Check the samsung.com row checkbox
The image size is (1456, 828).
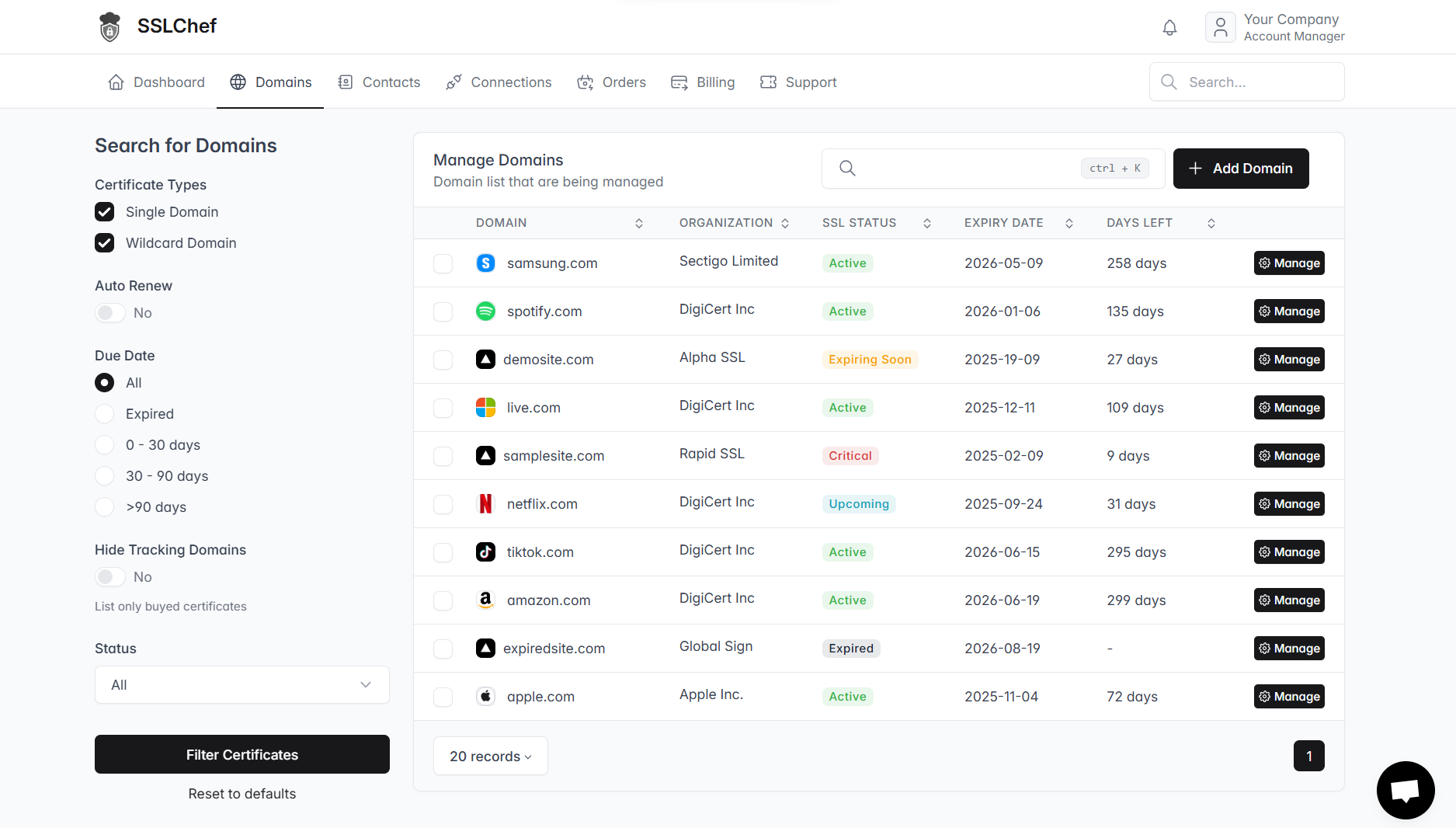pyautogui.click(x=443, y=264)
